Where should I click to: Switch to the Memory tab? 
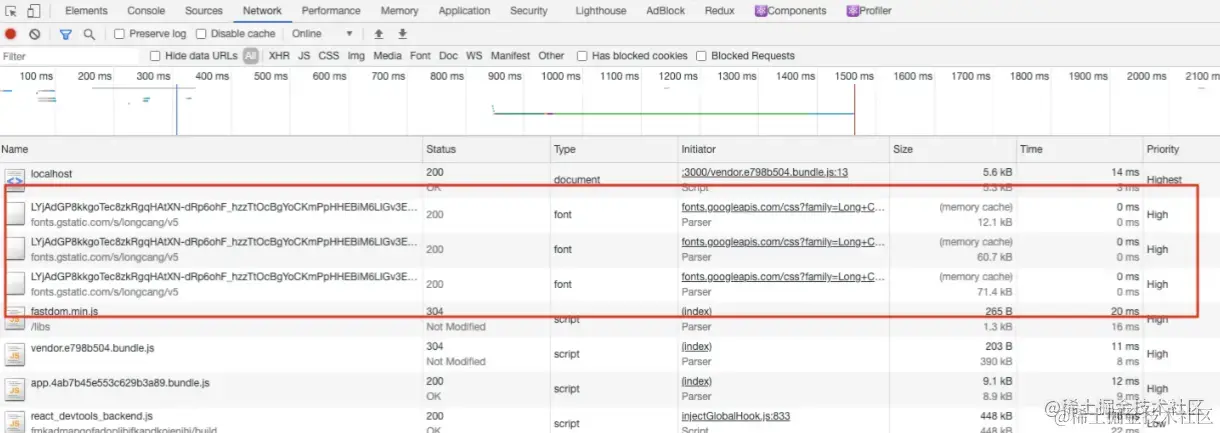click(x=399, y=11)
